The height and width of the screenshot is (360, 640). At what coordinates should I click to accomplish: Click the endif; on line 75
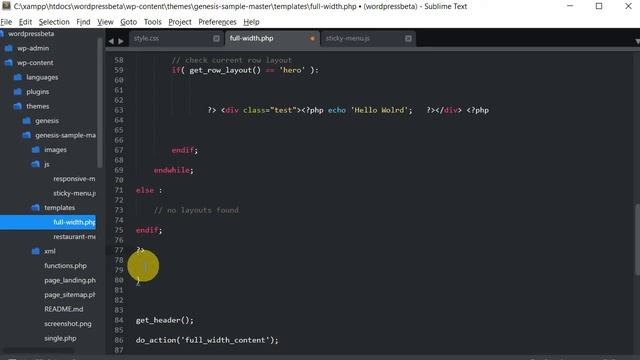coord(149,230)
